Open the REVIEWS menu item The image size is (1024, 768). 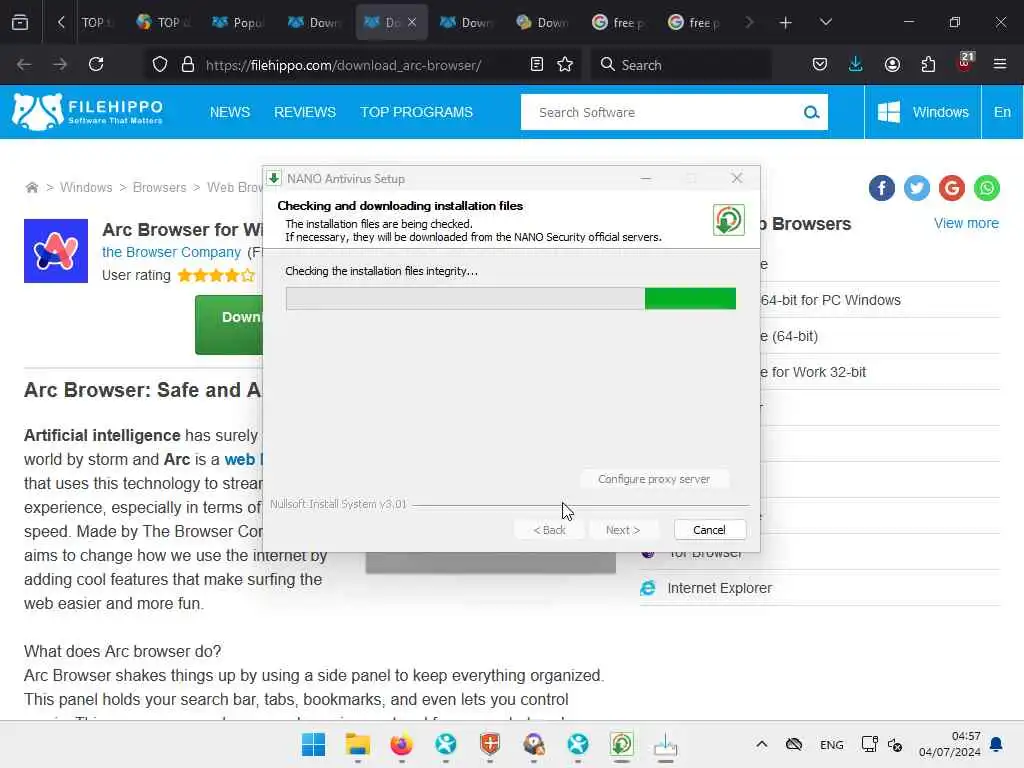[x=305, y=112]
